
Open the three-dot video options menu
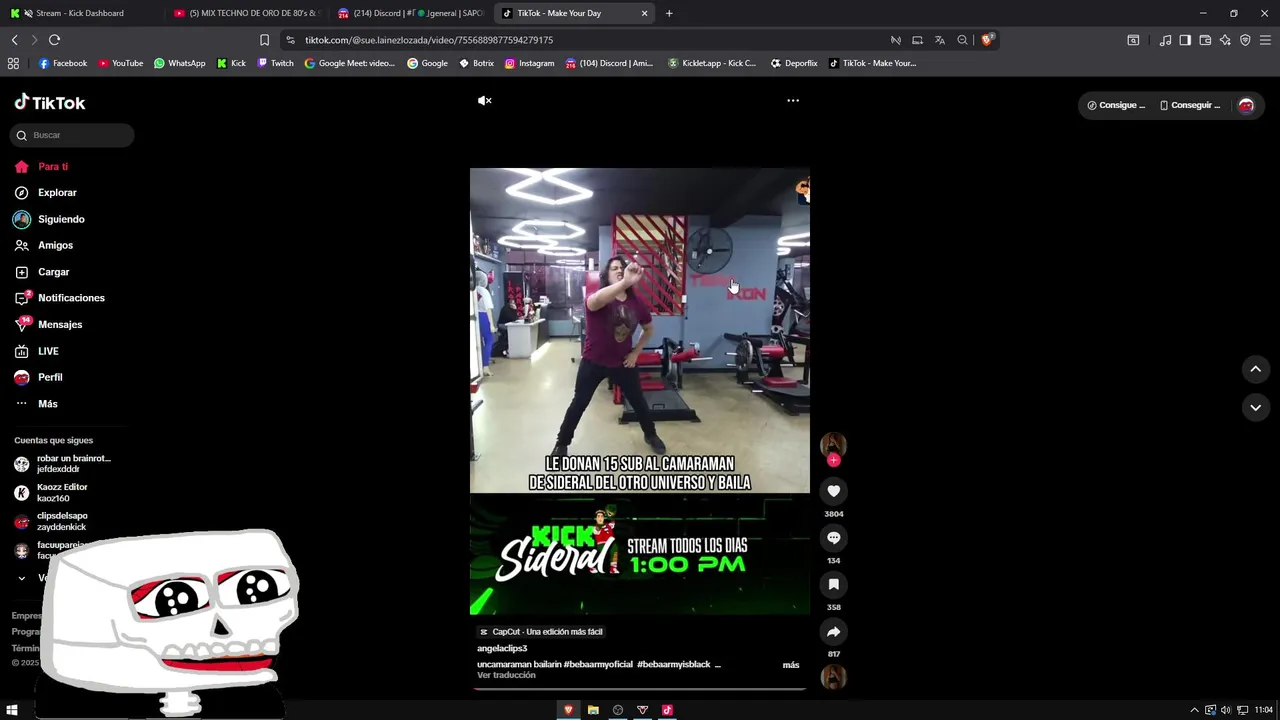coord(793,101)
